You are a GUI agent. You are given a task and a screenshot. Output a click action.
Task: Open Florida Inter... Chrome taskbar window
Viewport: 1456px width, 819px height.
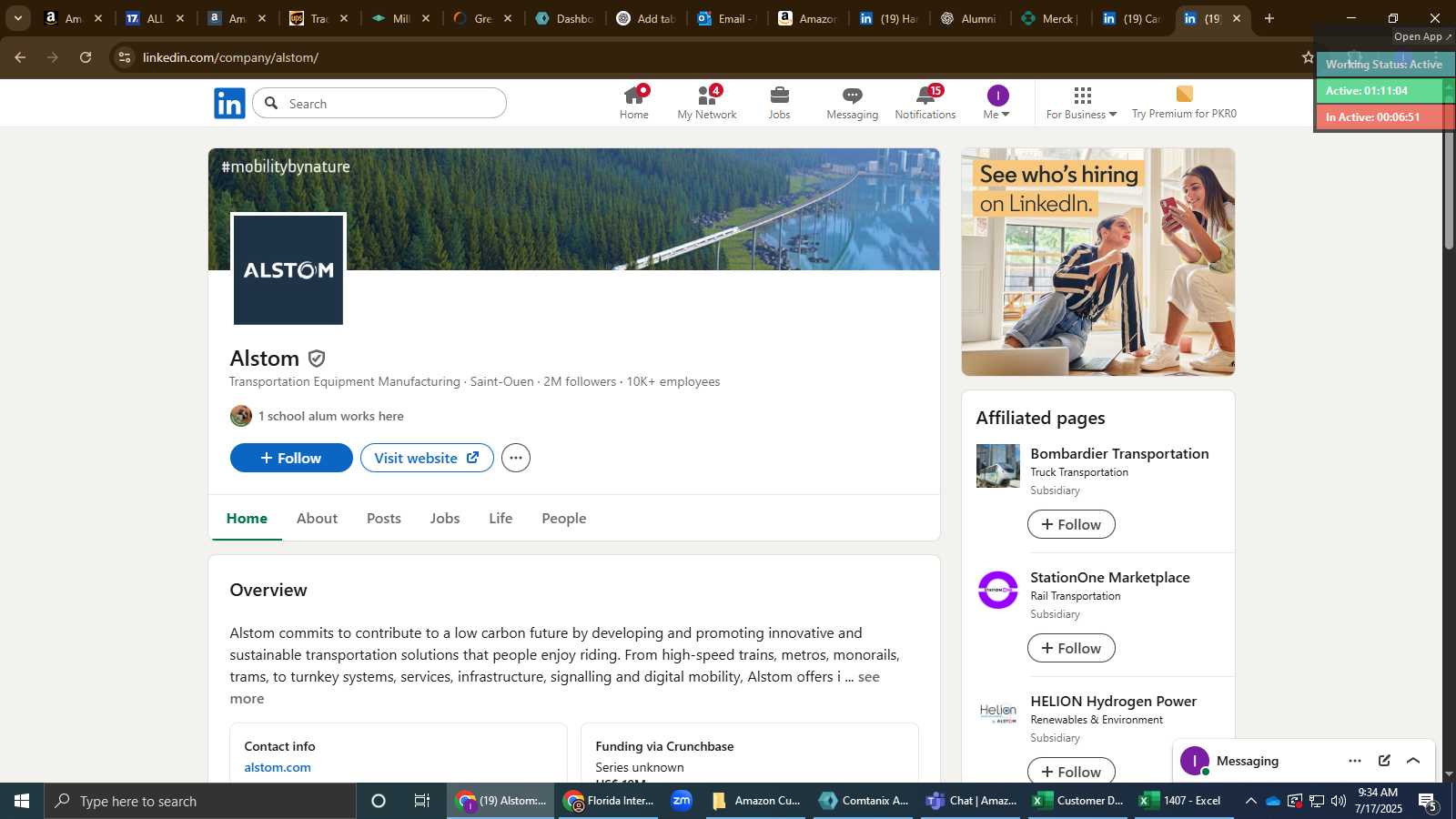pos(609,801)
